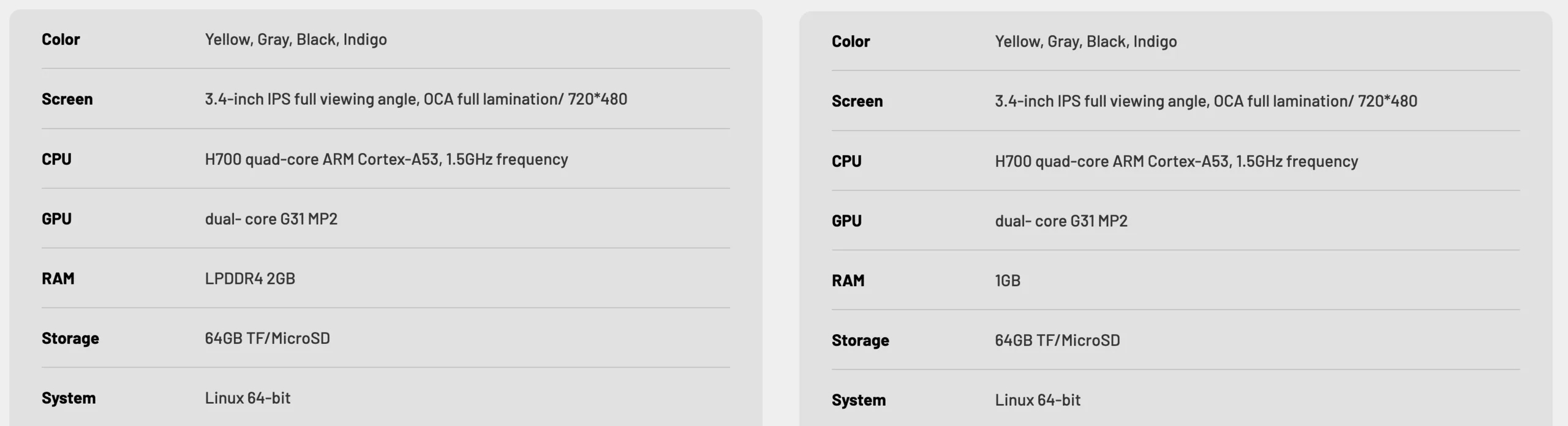Click the CPU label in left table

point(56,159)
